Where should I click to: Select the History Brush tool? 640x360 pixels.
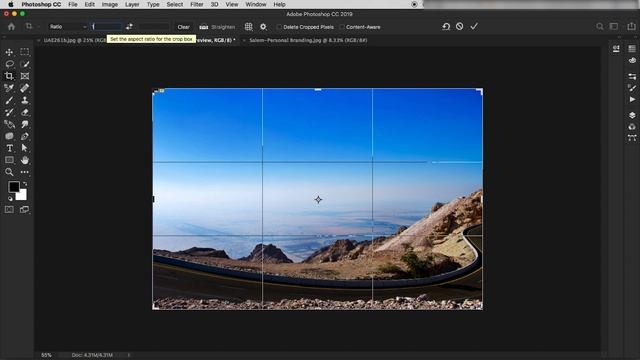[x=9, y=112]
